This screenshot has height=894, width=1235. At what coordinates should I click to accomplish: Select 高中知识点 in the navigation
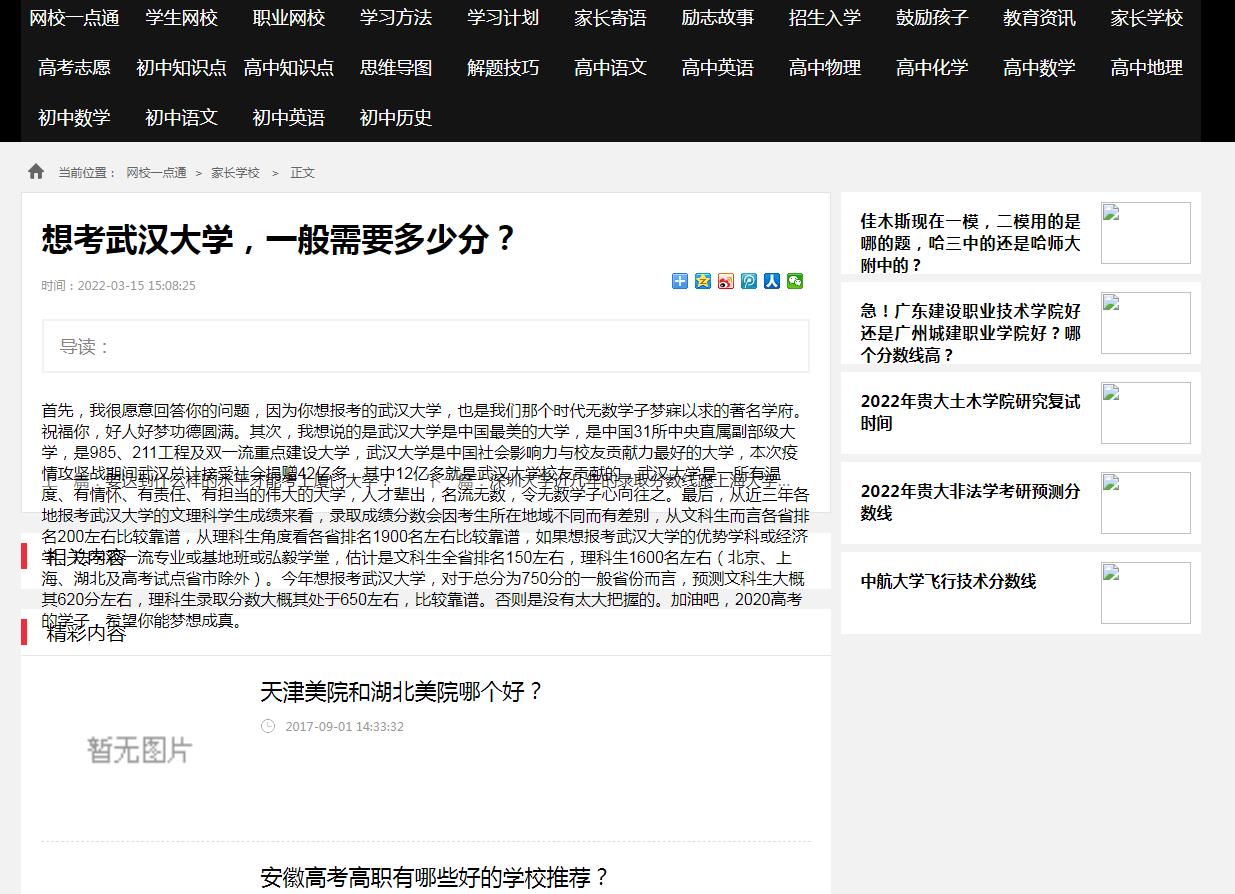coord(289,68)
